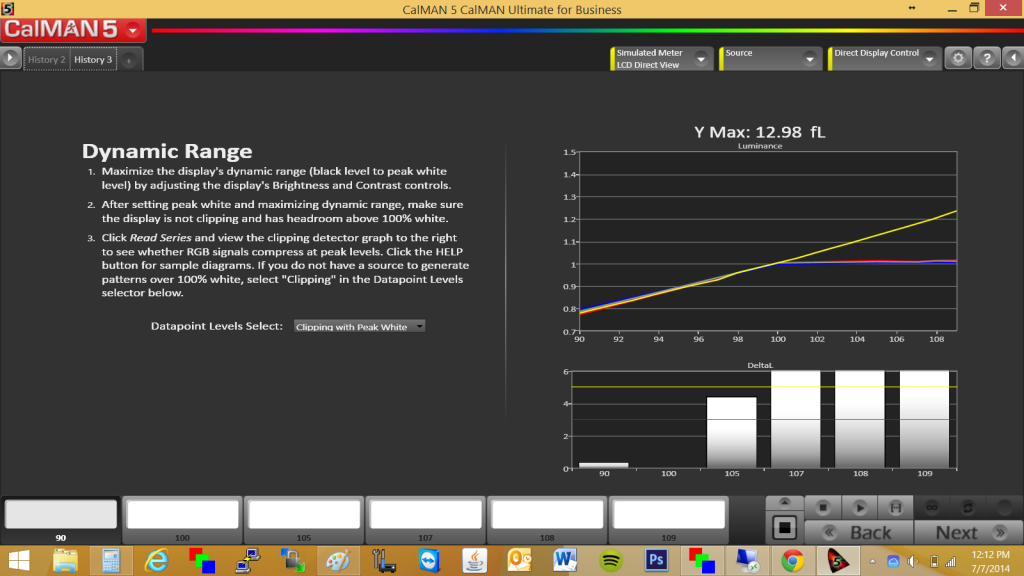Open the Windows Start button

[19, 561]
